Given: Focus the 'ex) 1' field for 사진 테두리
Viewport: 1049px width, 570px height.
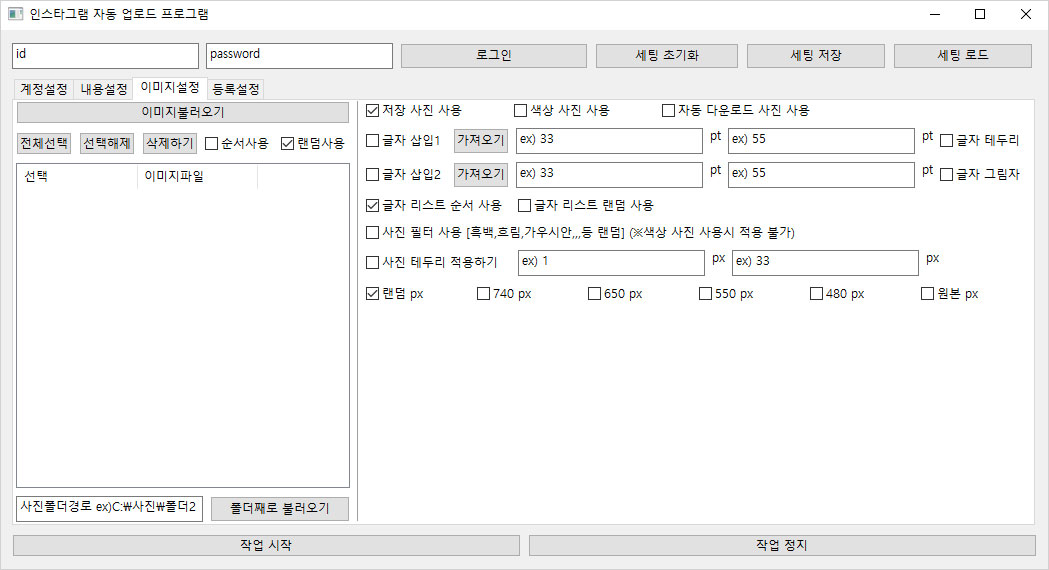Looking at the screenshot, I should pyautogui.click(x=611, y=263).
